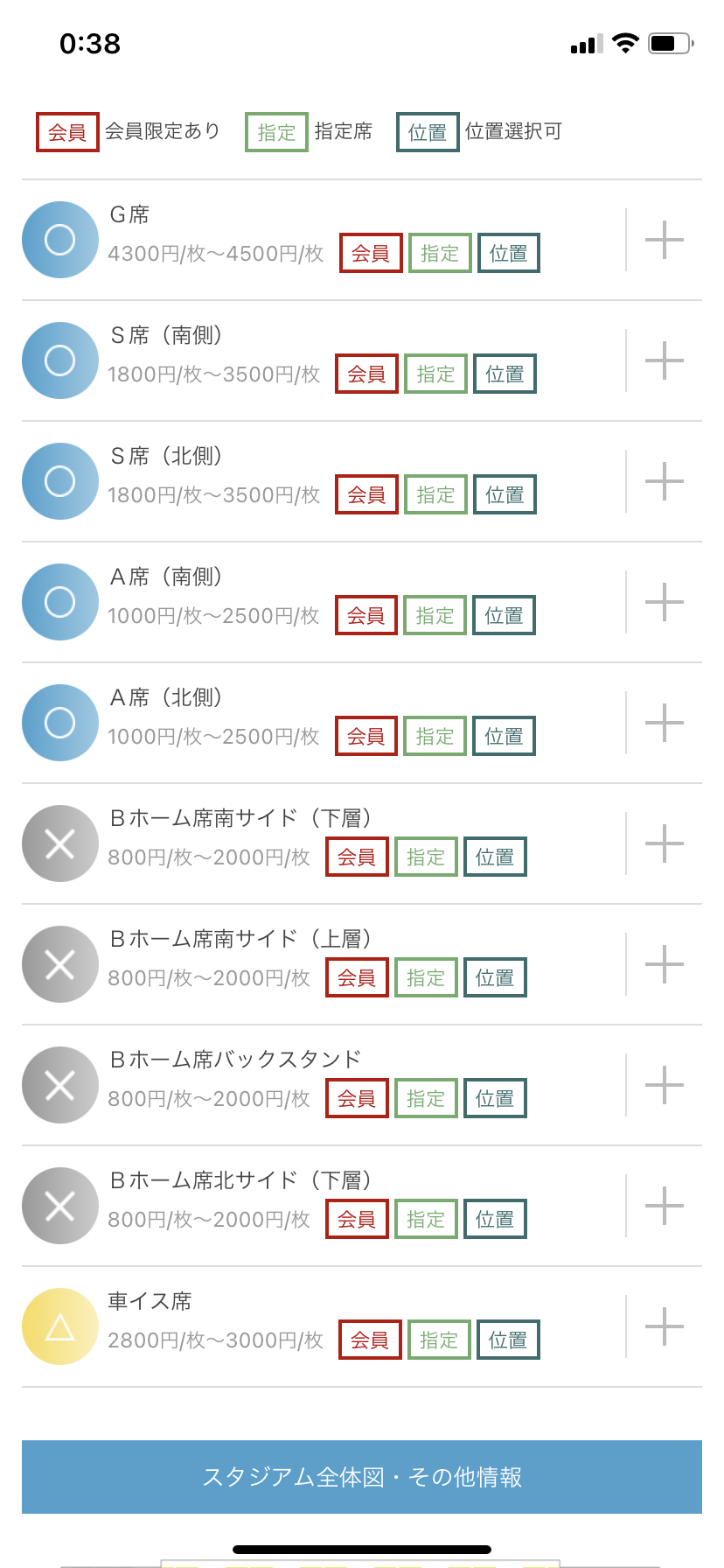This screenshot has height=1568, width=724.
Task: Expand A席（南側） using its plus icon
Action: [664, 602]
